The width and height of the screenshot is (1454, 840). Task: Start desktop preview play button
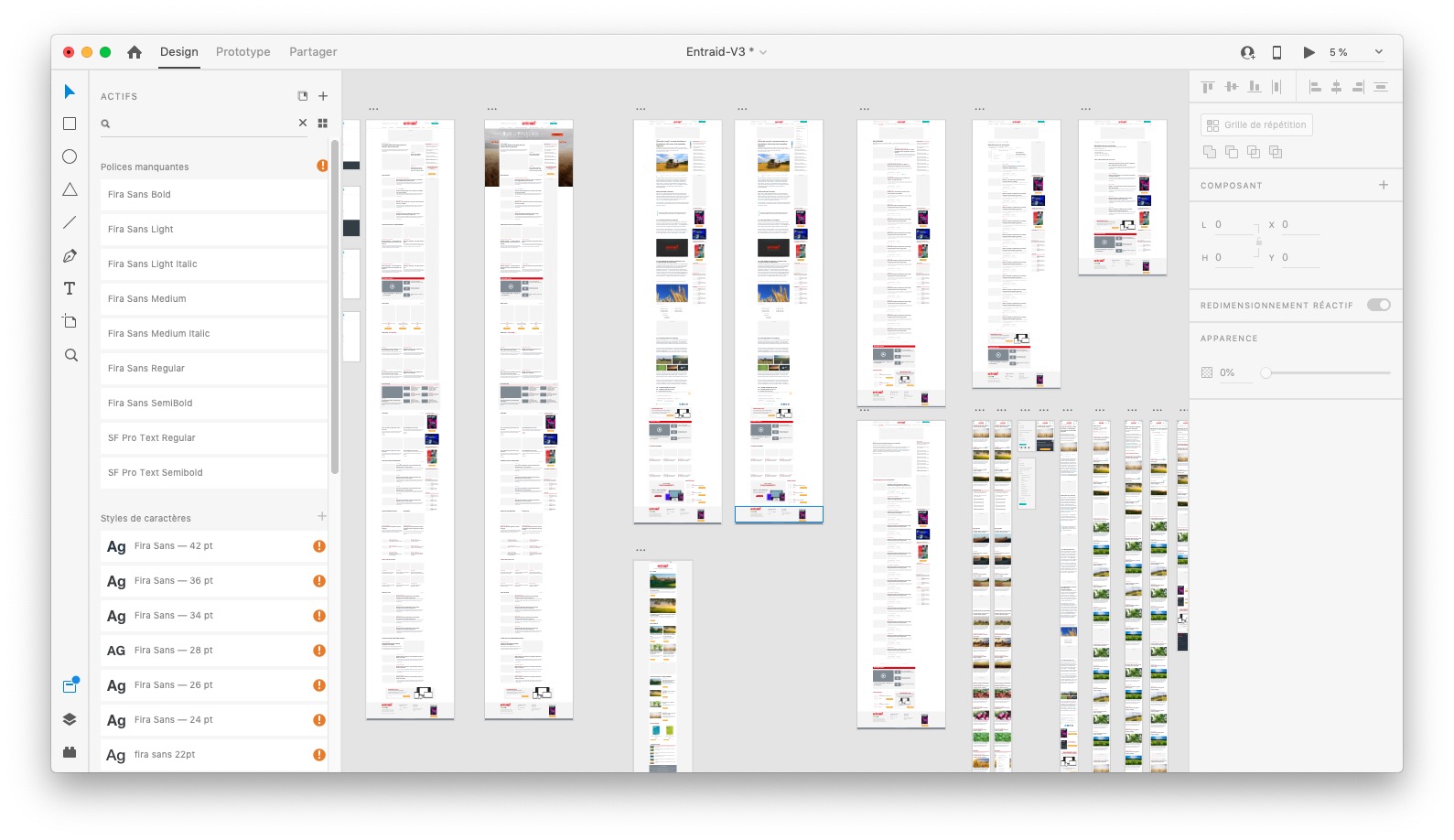[x=1309, y=52]
